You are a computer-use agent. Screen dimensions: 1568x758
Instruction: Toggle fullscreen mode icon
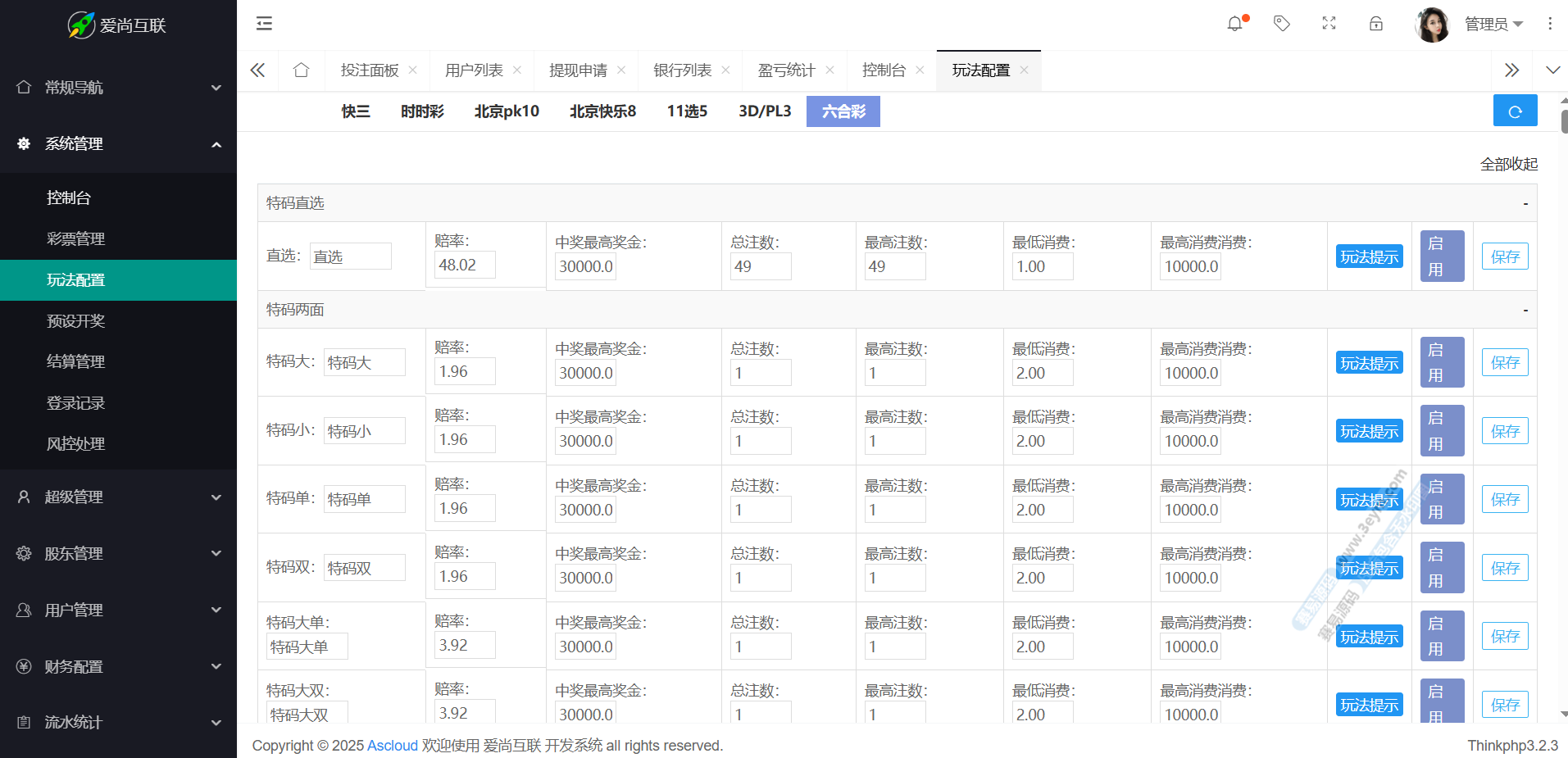pos(1329,24)
